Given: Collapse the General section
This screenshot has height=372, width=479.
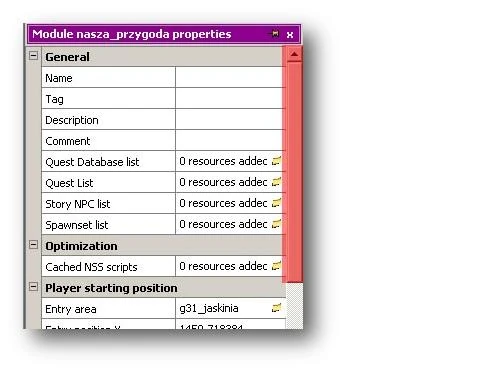Looking at the screenshot, I should click(33, 55).
